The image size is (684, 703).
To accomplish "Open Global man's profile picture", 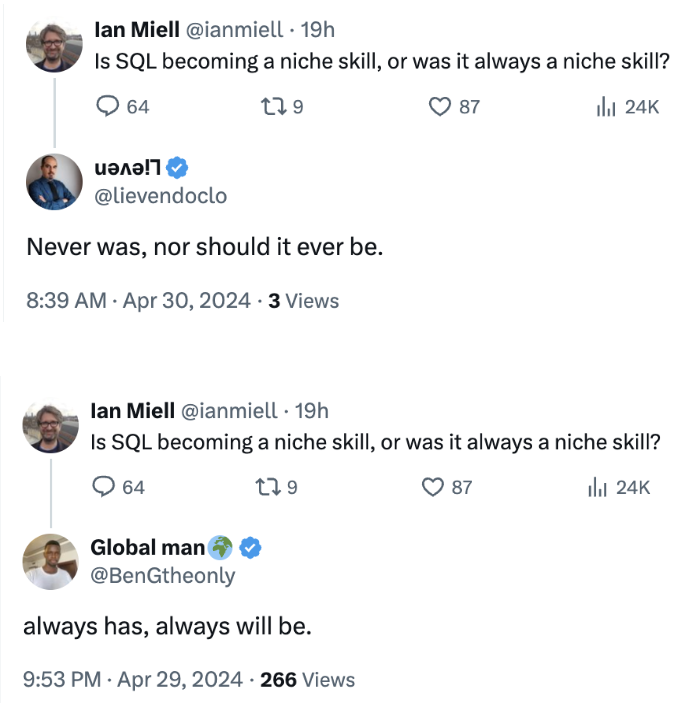I will coord(49,561).
